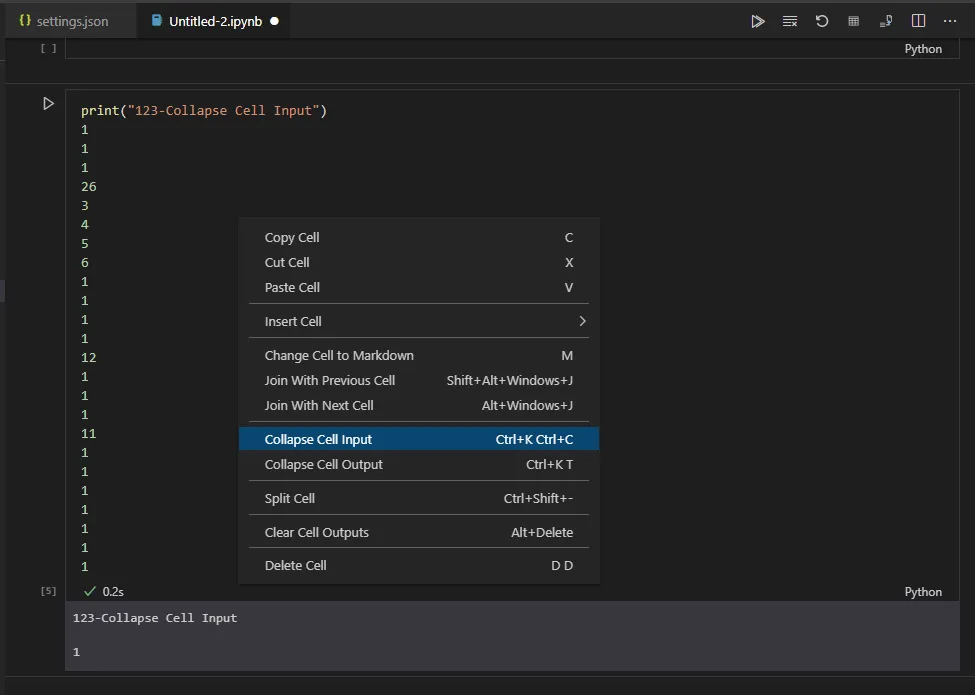Switch to the settings.json tab
The height and width of the screenshot is (695, 975).
click(70, 18)
